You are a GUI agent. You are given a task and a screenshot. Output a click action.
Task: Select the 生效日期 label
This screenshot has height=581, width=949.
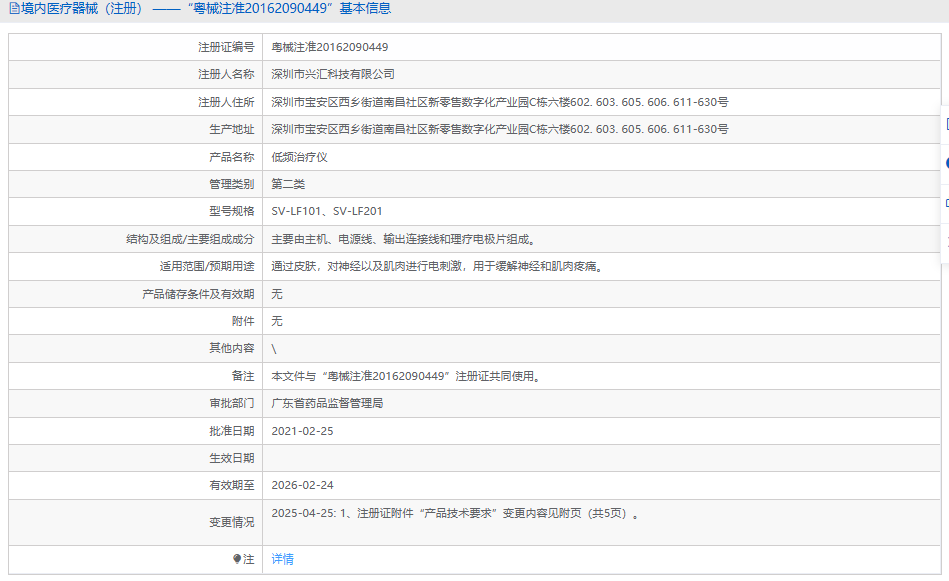click(x=231, y=459)
